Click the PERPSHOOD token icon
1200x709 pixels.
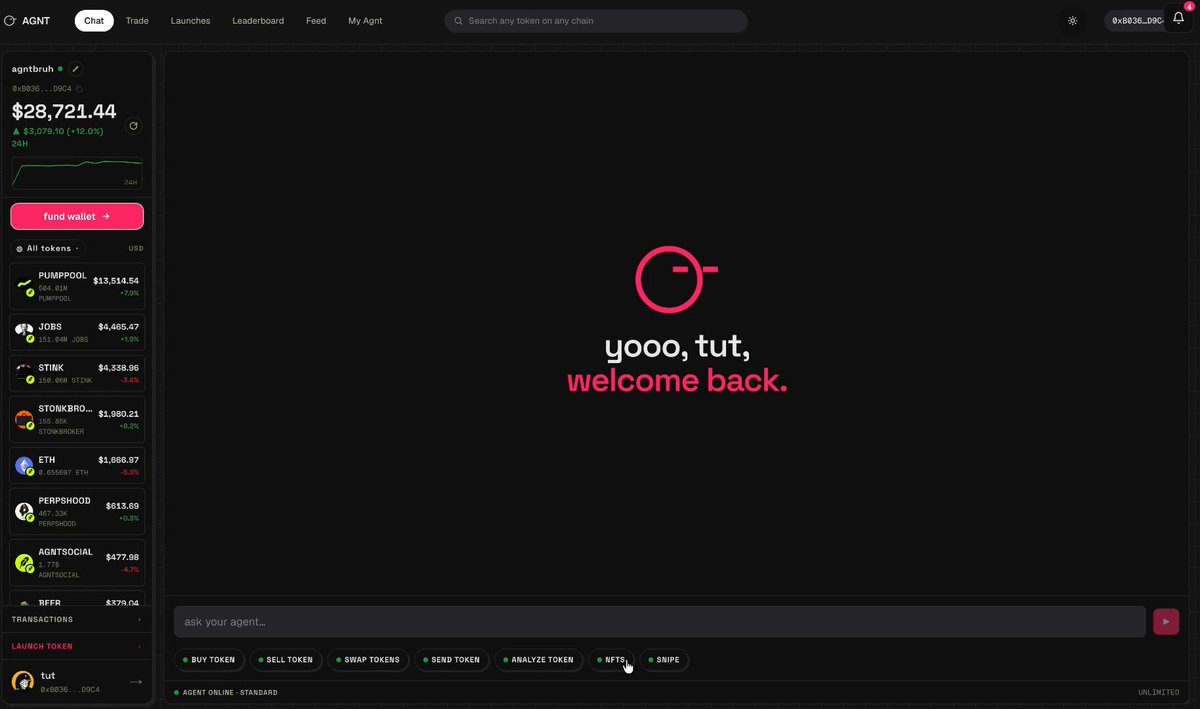[24, 511]
